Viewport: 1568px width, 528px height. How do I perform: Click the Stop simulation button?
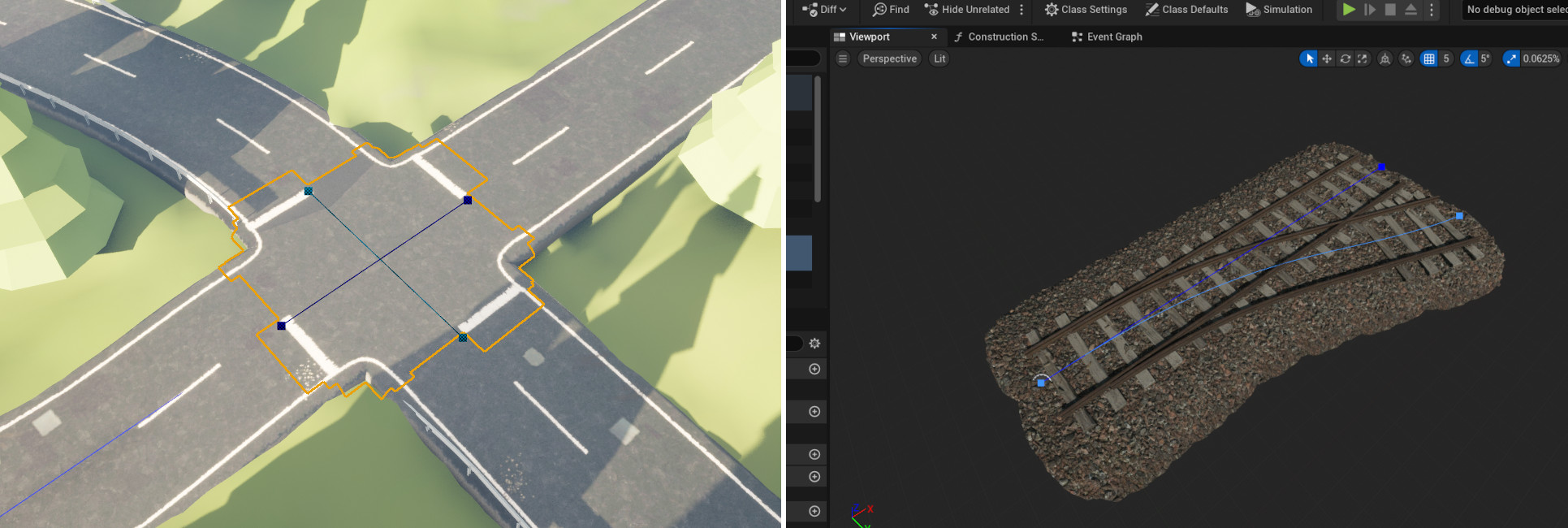coord(1390,10)
